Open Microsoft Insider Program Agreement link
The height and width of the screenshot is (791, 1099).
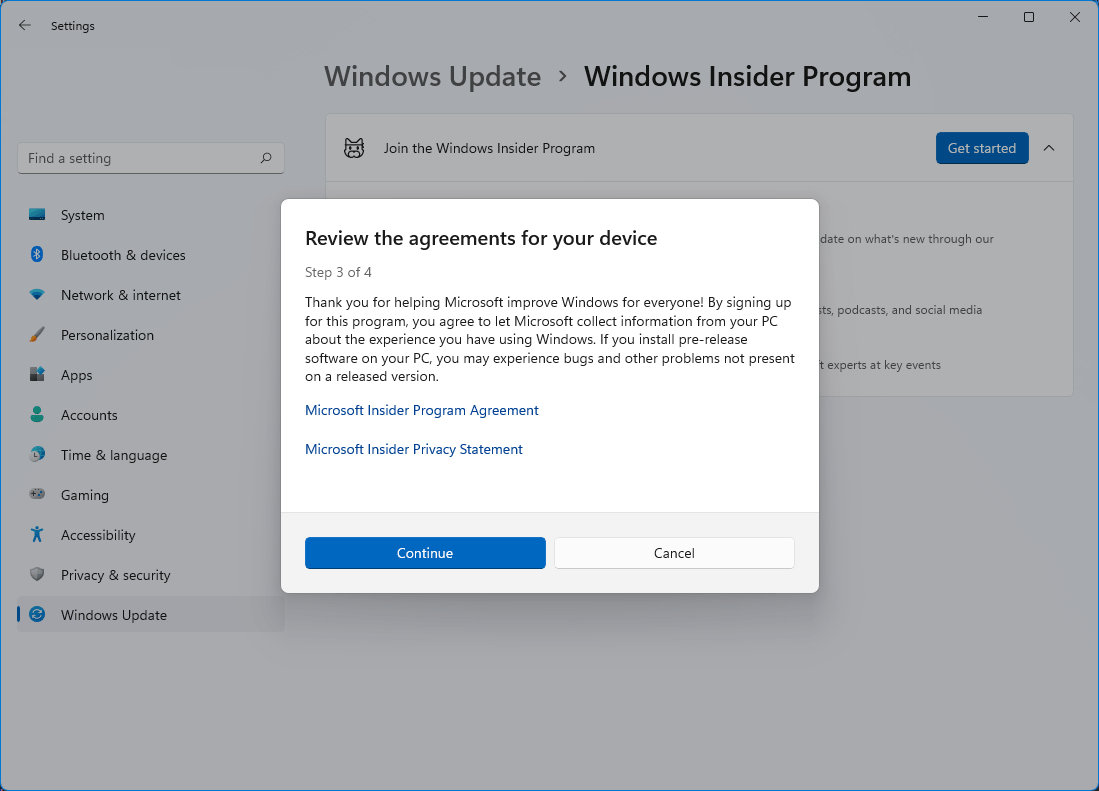421,410
